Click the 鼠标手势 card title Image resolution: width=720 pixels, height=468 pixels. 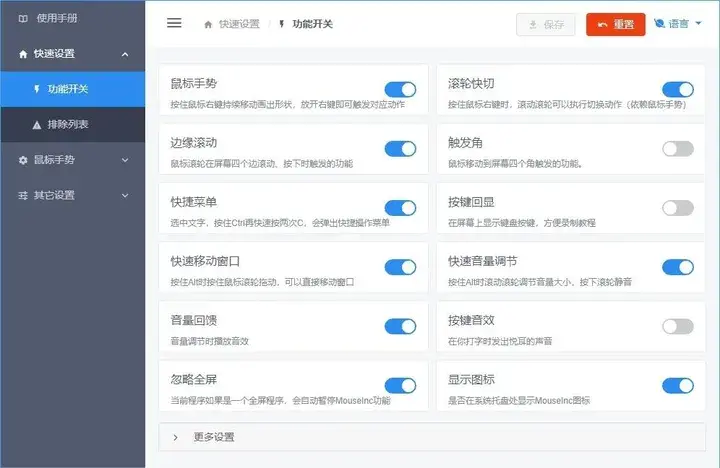193,84
